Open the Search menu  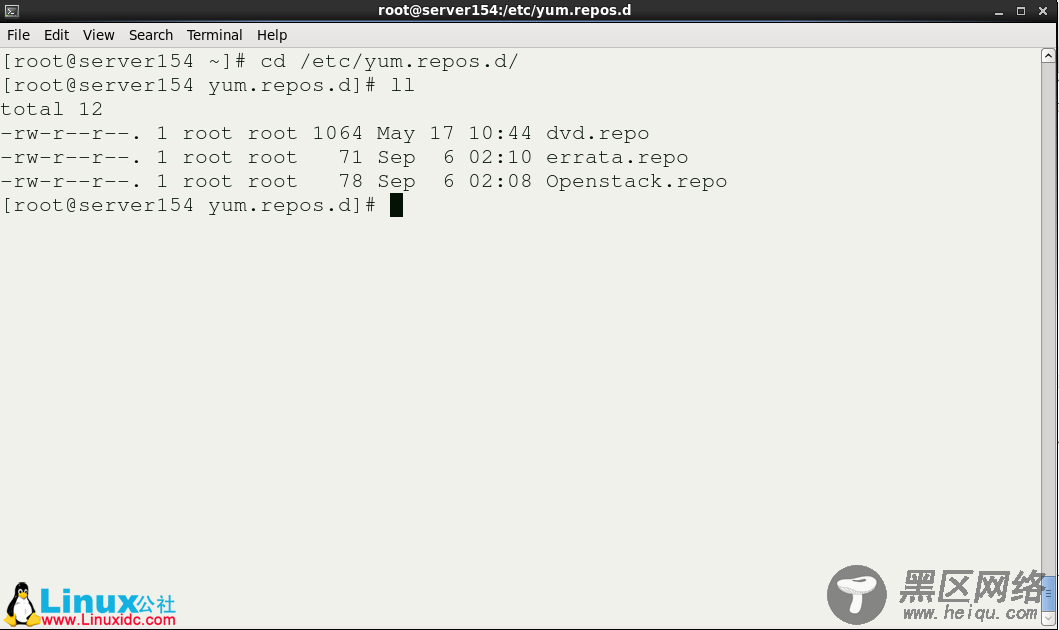[151, 35]
